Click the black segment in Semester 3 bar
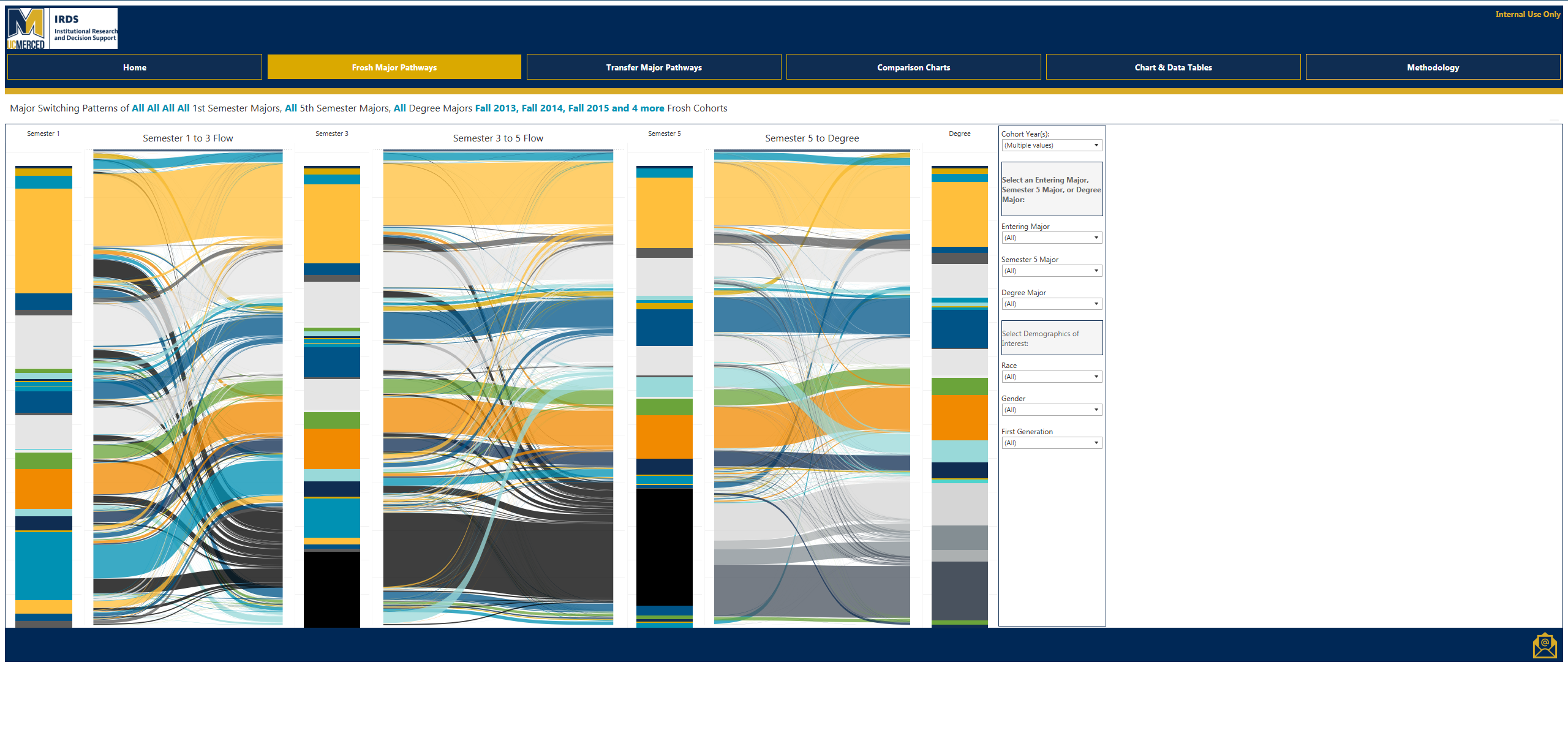Screen dimensions: 1568x730 (331, 589)
